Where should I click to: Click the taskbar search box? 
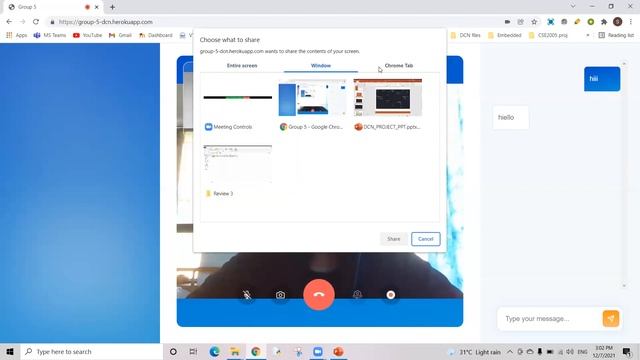[91, 351]
